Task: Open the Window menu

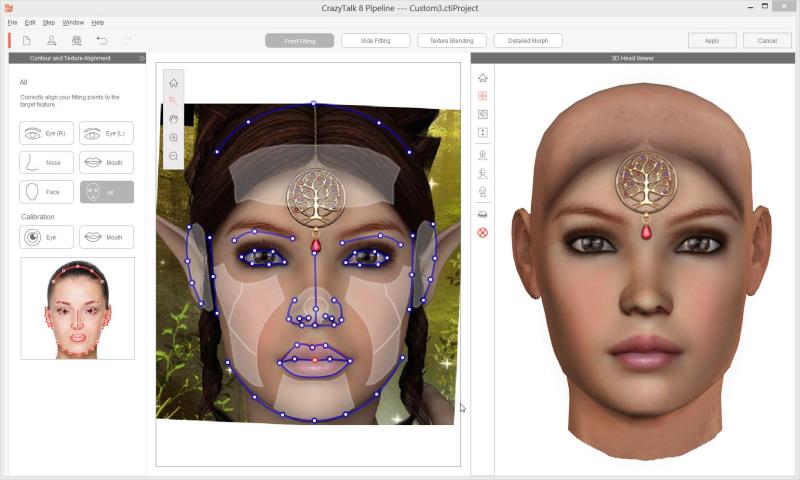Action: tap(73, 22)
